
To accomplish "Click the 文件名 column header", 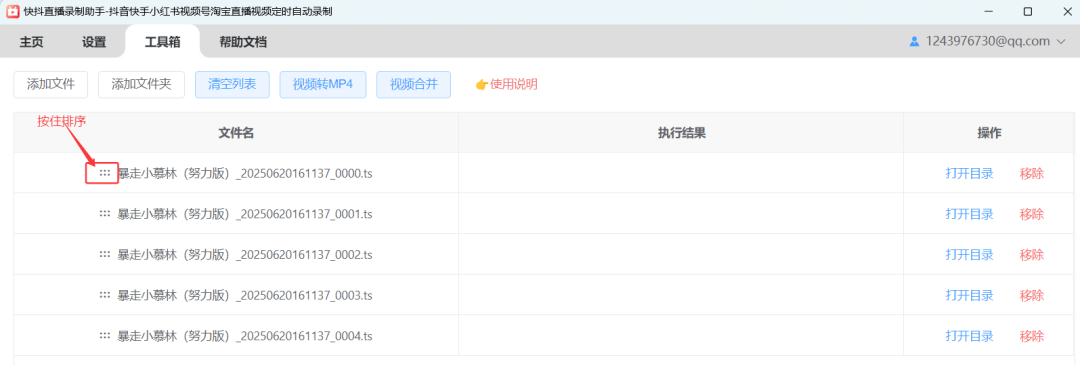I will point(236,133).
